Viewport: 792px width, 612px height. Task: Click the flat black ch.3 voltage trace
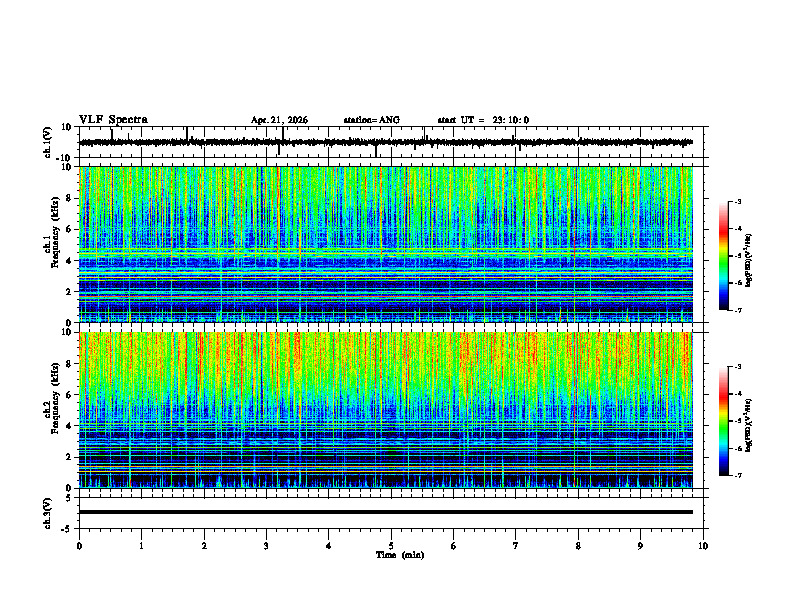tap(386, 512)
